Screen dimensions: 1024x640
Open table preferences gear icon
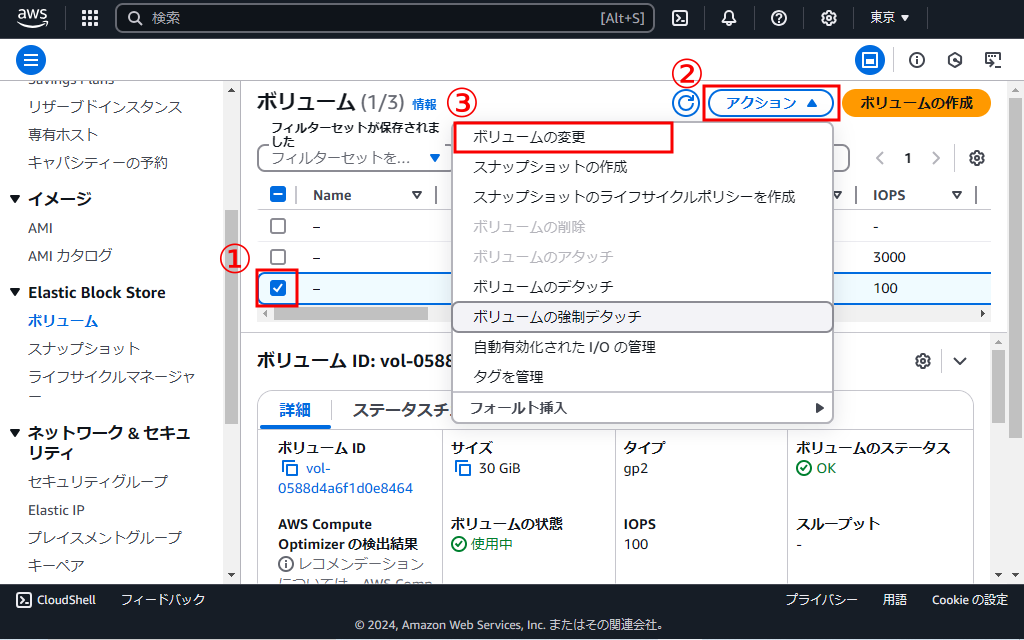point(976,158)
